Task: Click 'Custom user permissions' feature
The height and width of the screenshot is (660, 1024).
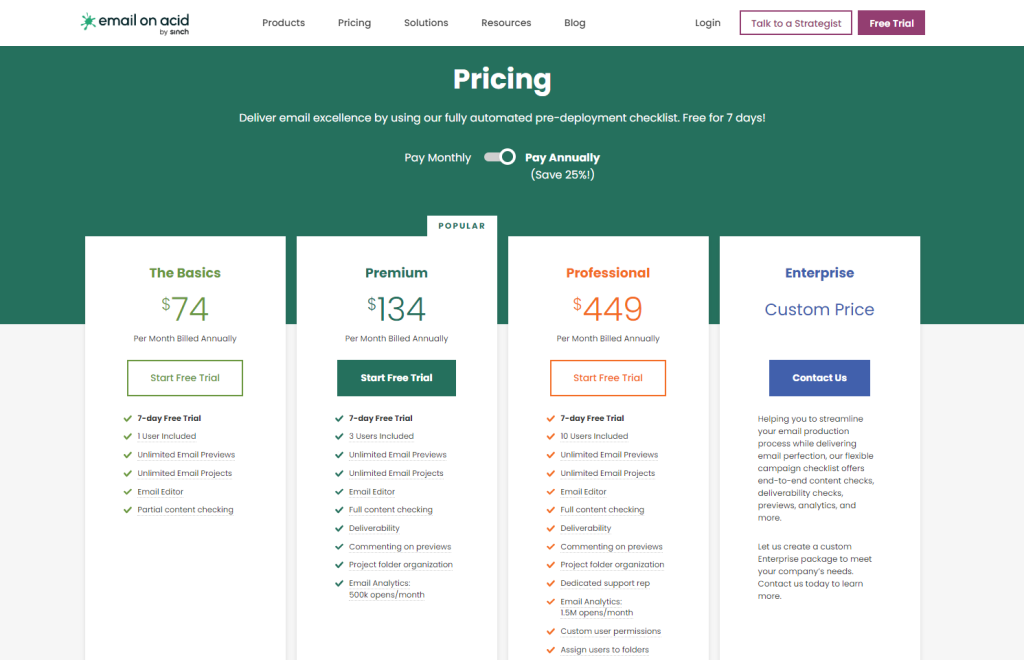Action: tap(610, 631)
